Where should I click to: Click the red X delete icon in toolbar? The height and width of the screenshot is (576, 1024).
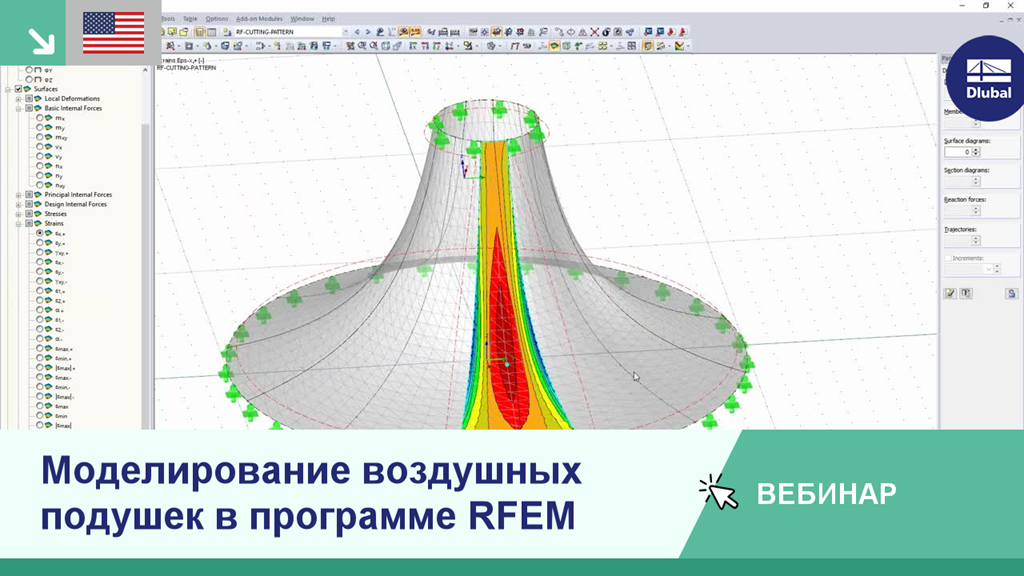point(594,31)
